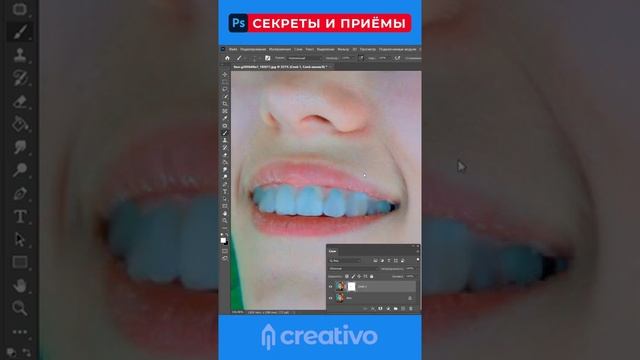
Task: Enable the airbrush icon in the options bar
Action: click(397, 58)
